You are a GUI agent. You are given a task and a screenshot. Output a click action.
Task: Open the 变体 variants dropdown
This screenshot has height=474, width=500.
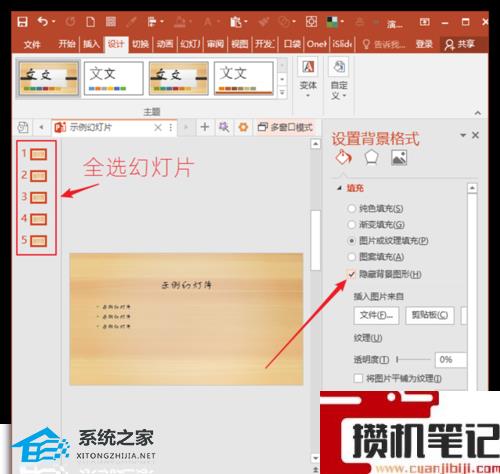[x=308, y=79]
